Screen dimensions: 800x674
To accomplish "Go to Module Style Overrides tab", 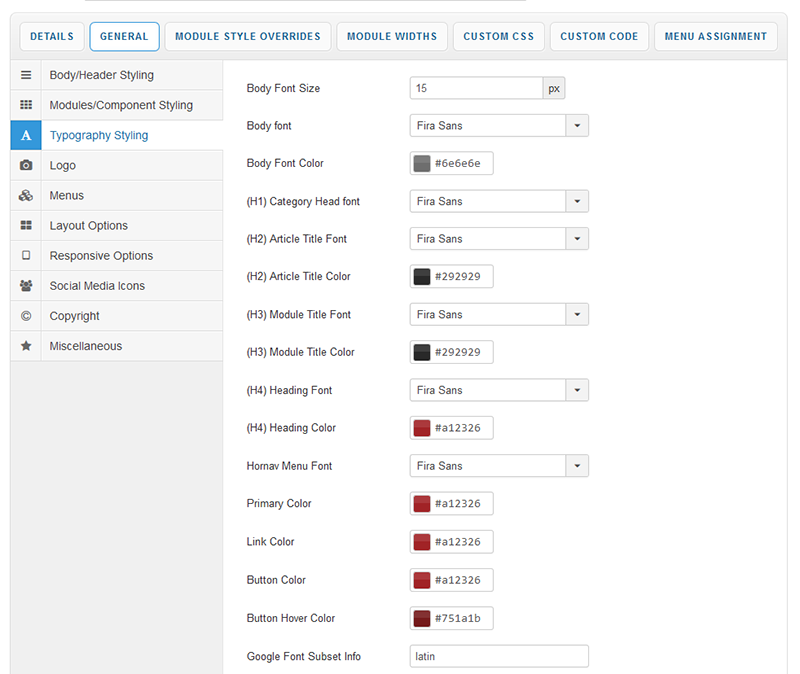I will click(x=248, y=37).
